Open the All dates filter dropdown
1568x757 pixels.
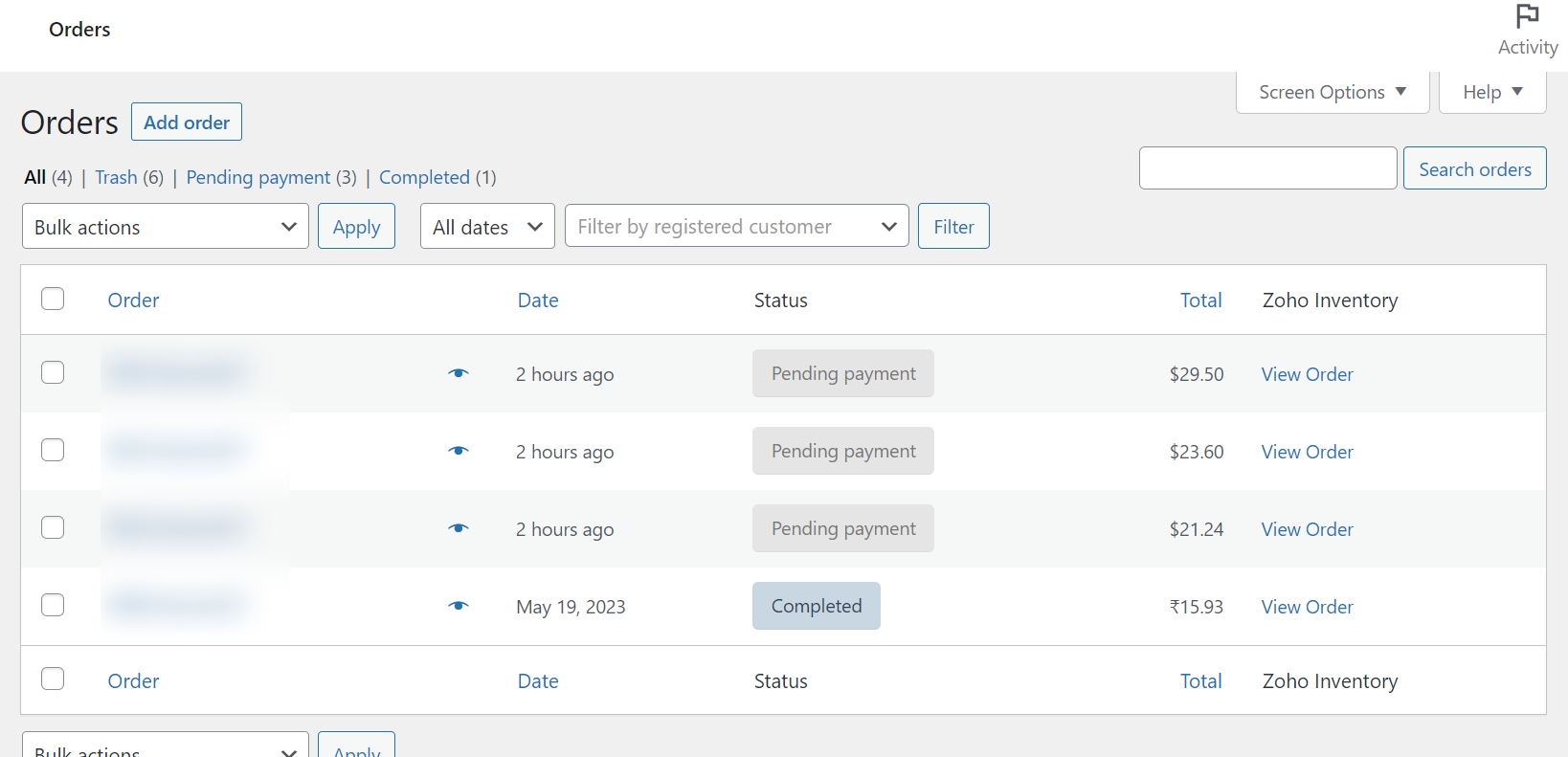pos(486,227)
